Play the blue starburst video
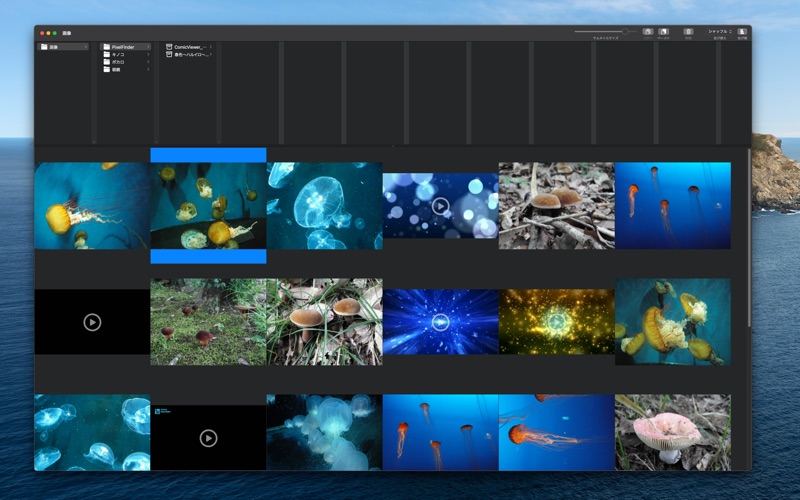Viewport: 800px width, 500px height. click(x=440, y=322)
